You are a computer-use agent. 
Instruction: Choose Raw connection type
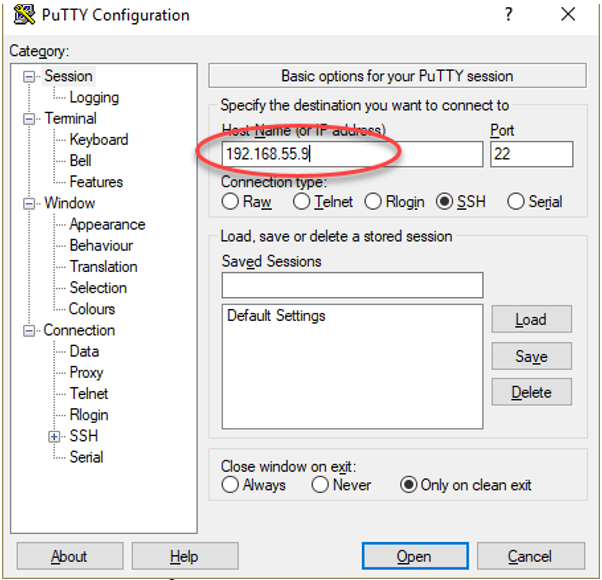(x=231, y=202)
